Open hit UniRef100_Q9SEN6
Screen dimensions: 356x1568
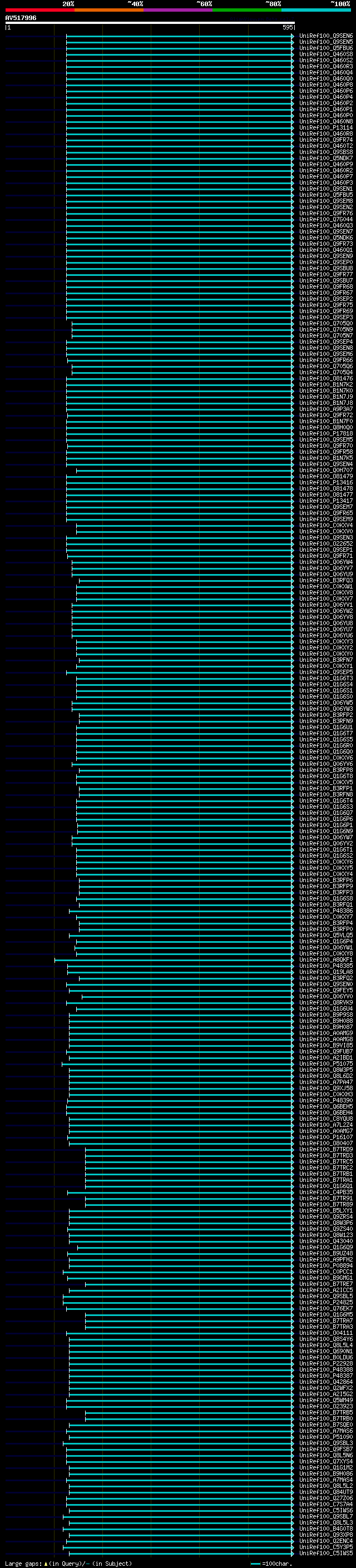point(326,36)
